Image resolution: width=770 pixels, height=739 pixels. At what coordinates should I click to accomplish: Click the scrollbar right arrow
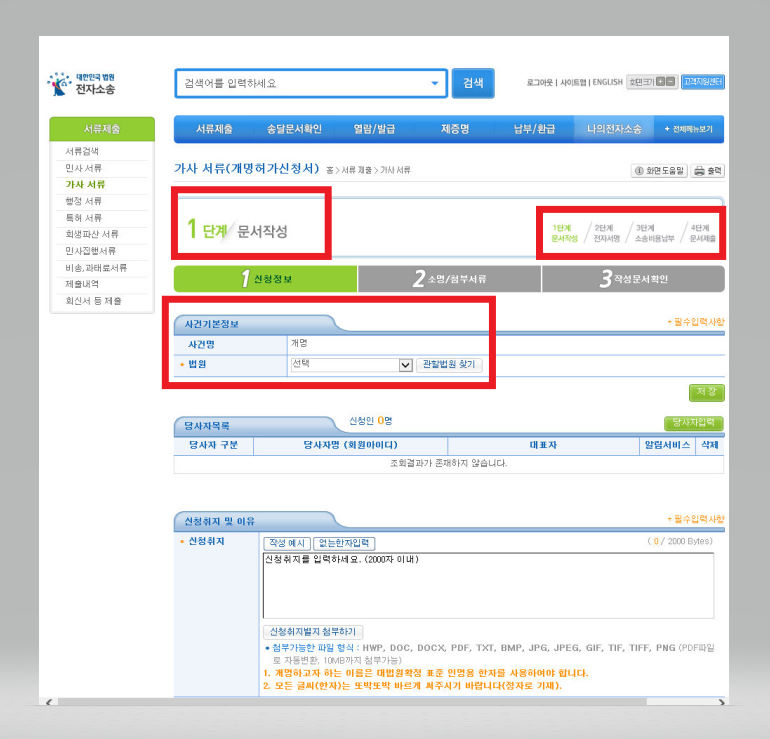point(721,702)
